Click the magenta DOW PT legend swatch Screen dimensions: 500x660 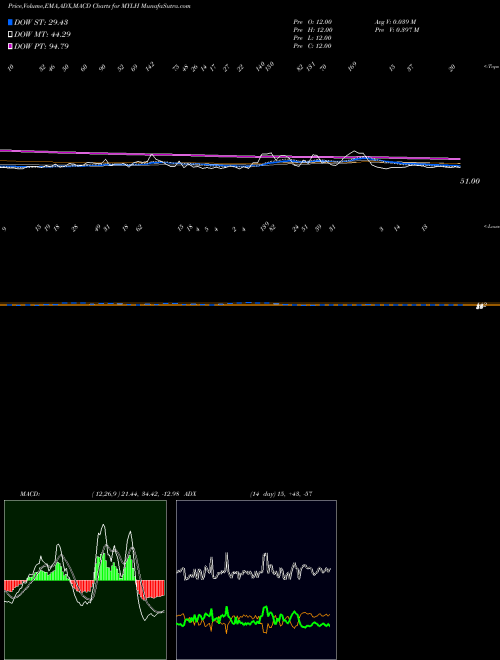[x=10, y=46]
